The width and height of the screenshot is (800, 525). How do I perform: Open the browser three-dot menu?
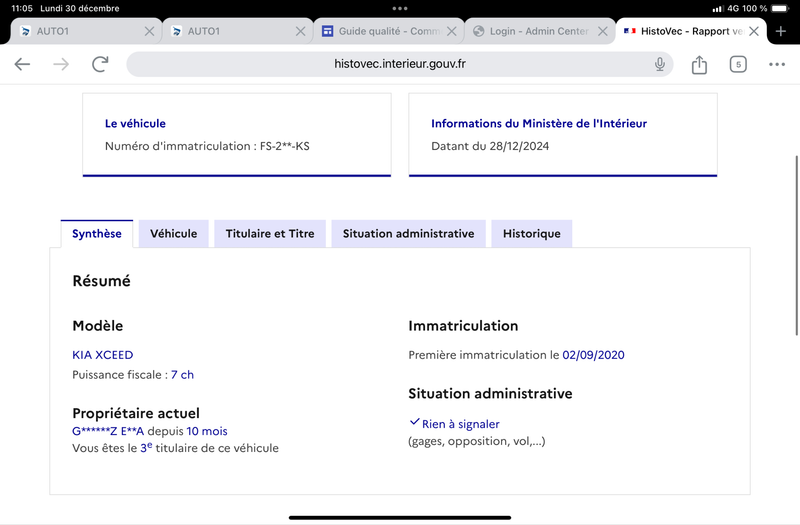777,64
